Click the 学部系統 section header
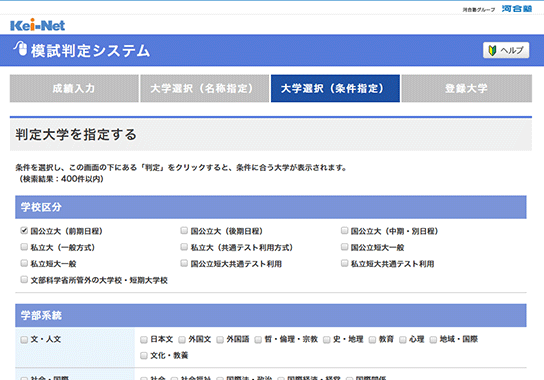Screen dimensions: 544x380 coord(271,315)
